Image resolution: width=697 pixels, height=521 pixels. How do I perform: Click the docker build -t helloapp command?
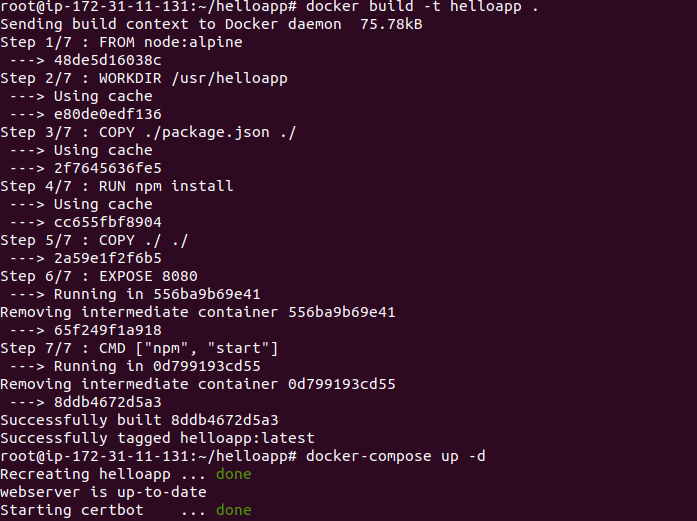pyautogui.click(x=422, y=6)
